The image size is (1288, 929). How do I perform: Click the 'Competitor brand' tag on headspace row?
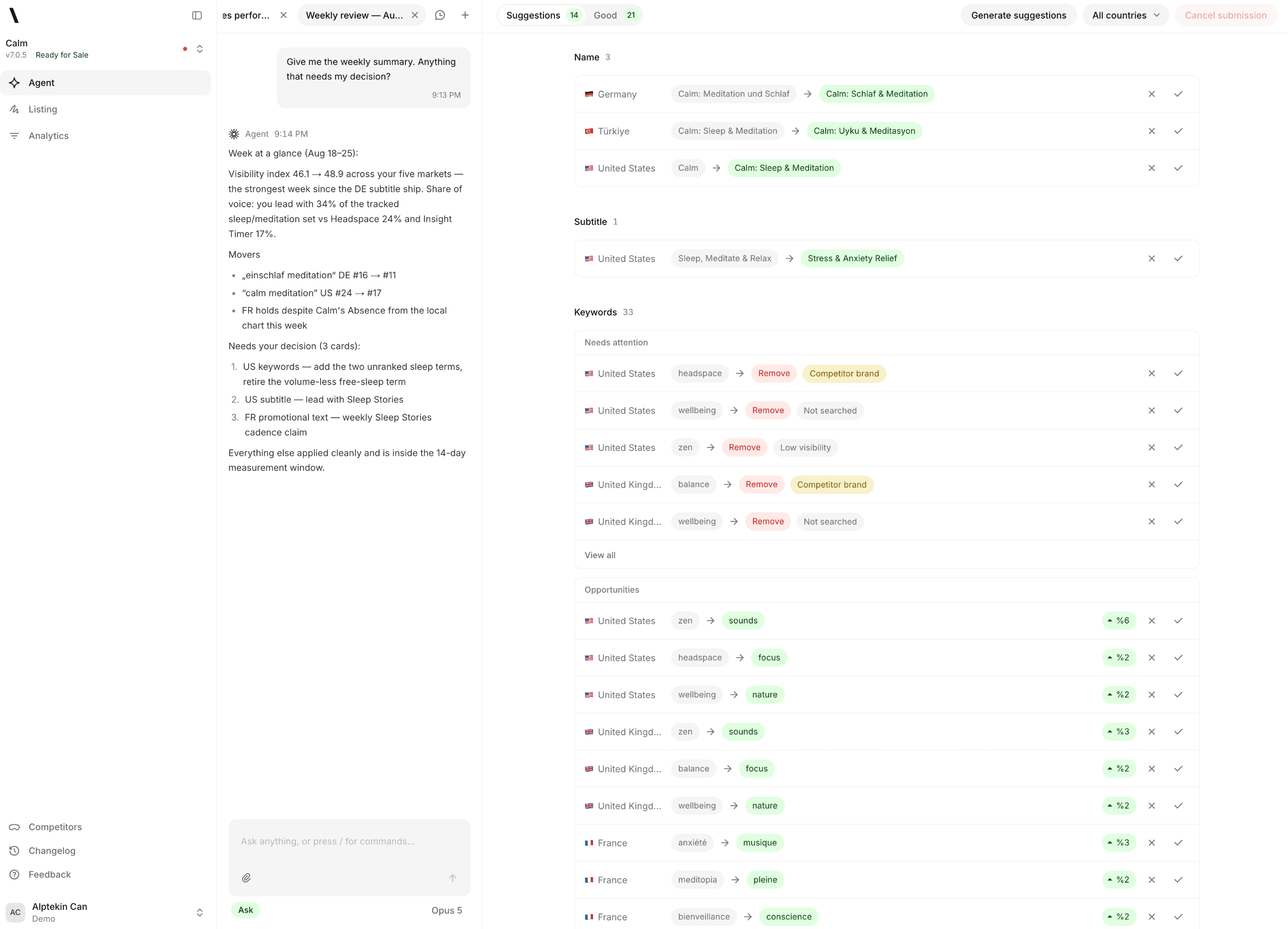[844, 373]
